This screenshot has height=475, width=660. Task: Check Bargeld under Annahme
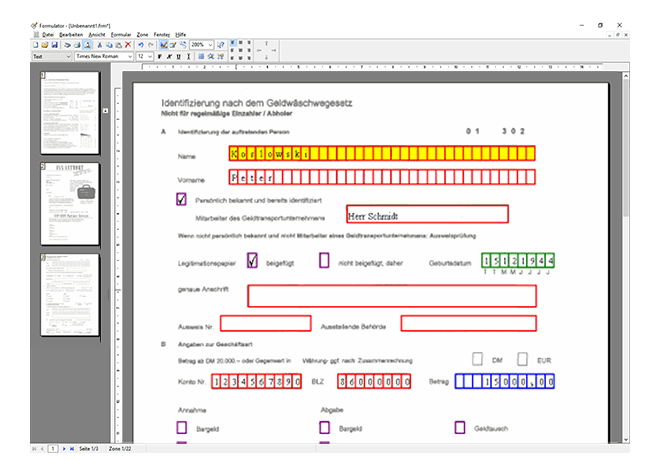181,427
